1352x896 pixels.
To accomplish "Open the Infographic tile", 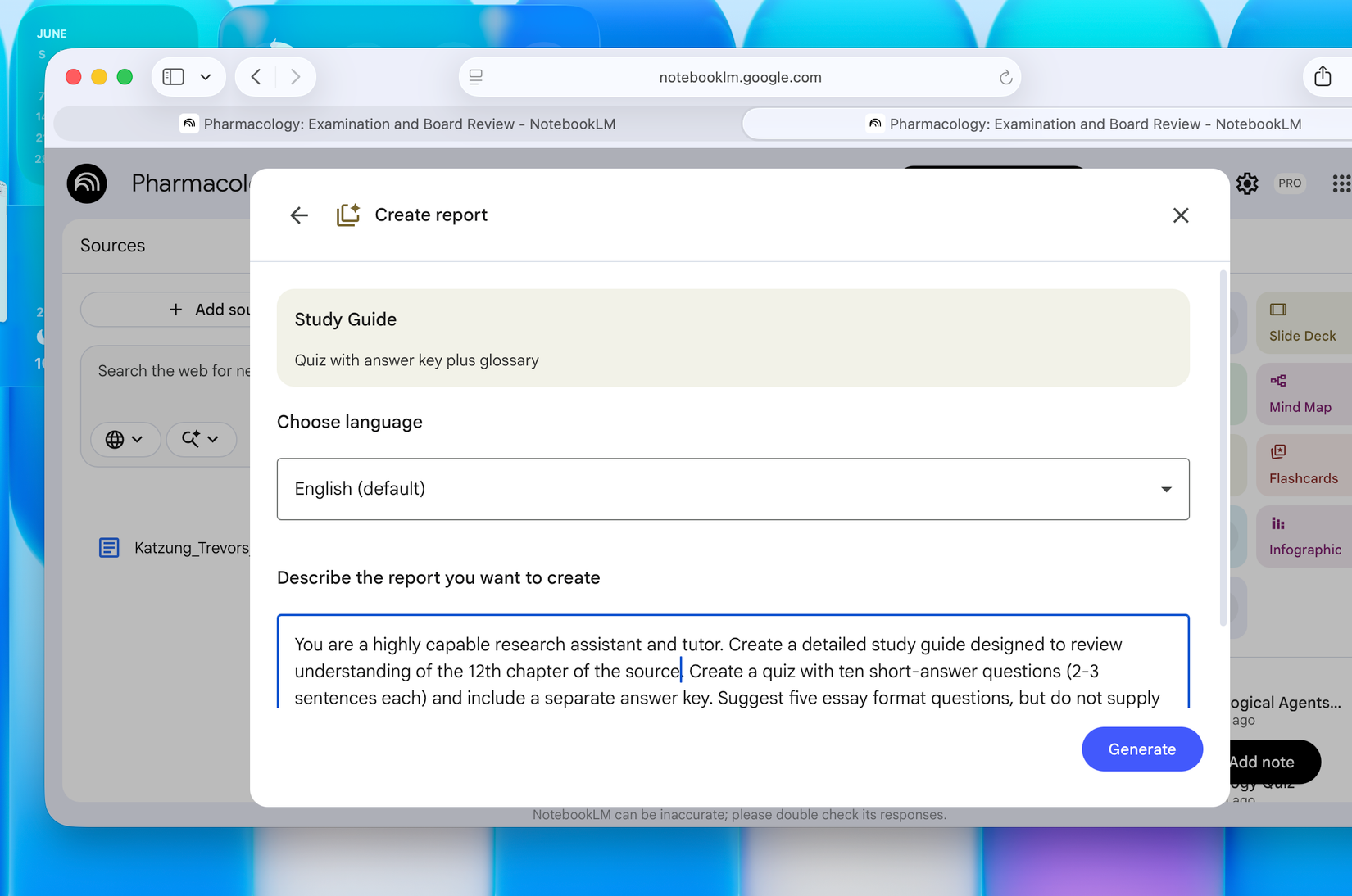I will tap(1303, 536).
